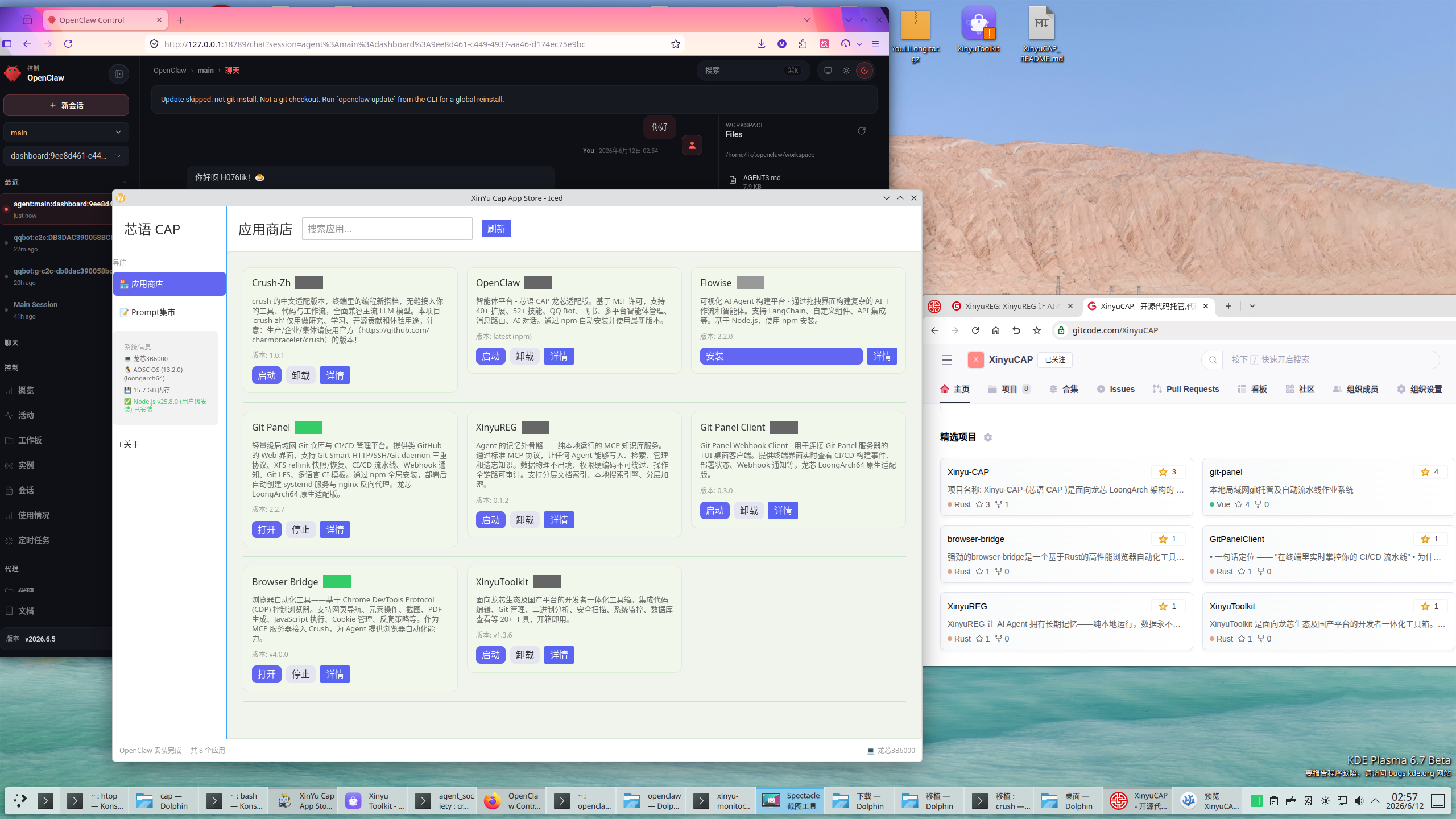This screenshot has height=819, width=1456.
Task: Open XinyuToolkit desktop icon
Action: 978,30
